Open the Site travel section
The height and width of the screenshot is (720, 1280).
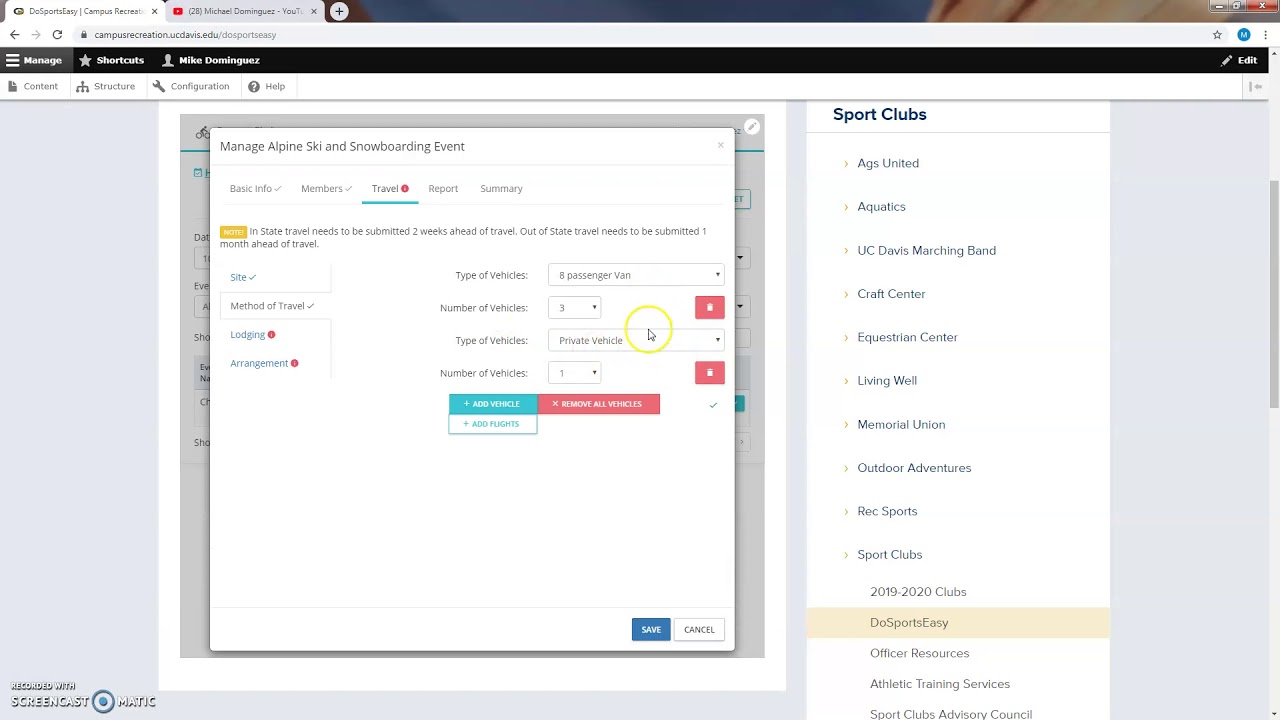243,277
